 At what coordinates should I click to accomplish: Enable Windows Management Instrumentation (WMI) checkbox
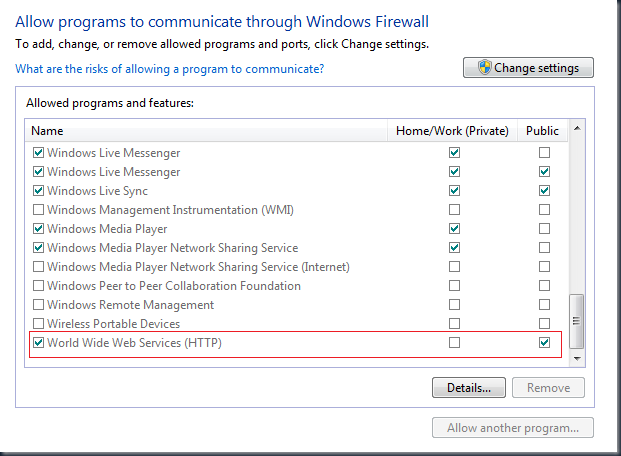click(x=39, y=210)
